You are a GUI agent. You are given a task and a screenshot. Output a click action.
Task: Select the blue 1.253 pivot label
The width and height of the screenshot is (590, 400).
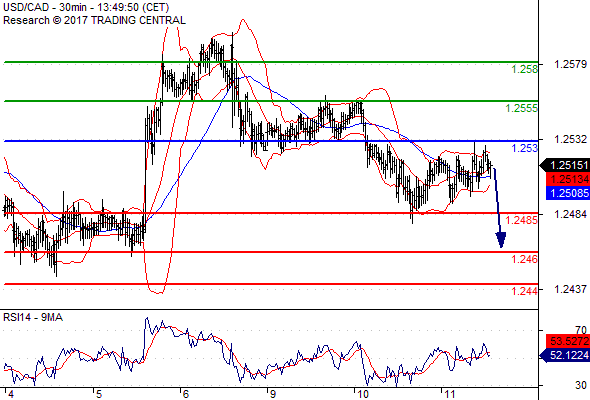pyautogui.click(x=525, y=148)
